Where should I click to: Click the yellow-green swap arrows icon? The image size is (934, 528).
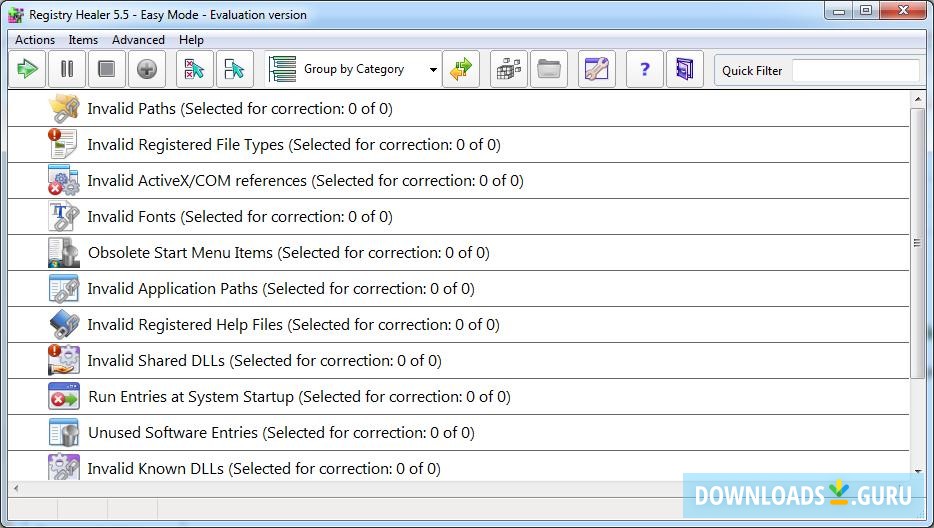pyautogui.click(x=461, y=69)
